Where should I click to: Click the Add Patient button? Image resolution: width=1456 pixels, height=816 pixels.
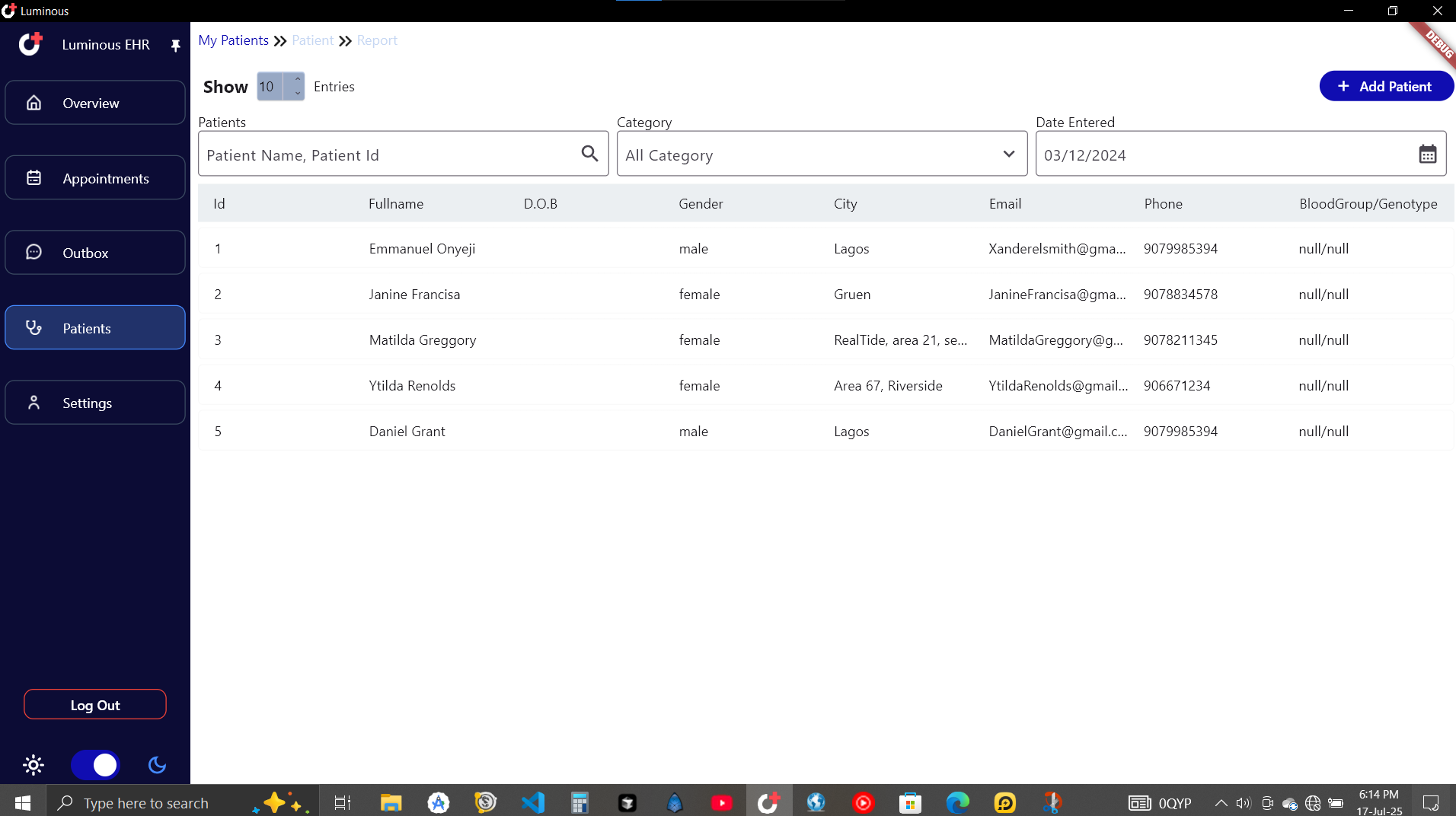point(1385,86)
